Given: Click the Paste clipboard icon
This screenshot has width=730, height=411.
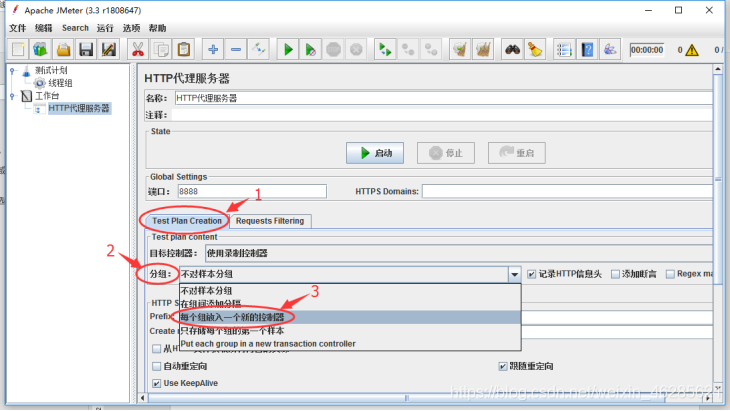Looking at the screenshot, I should tap(184, 49).
